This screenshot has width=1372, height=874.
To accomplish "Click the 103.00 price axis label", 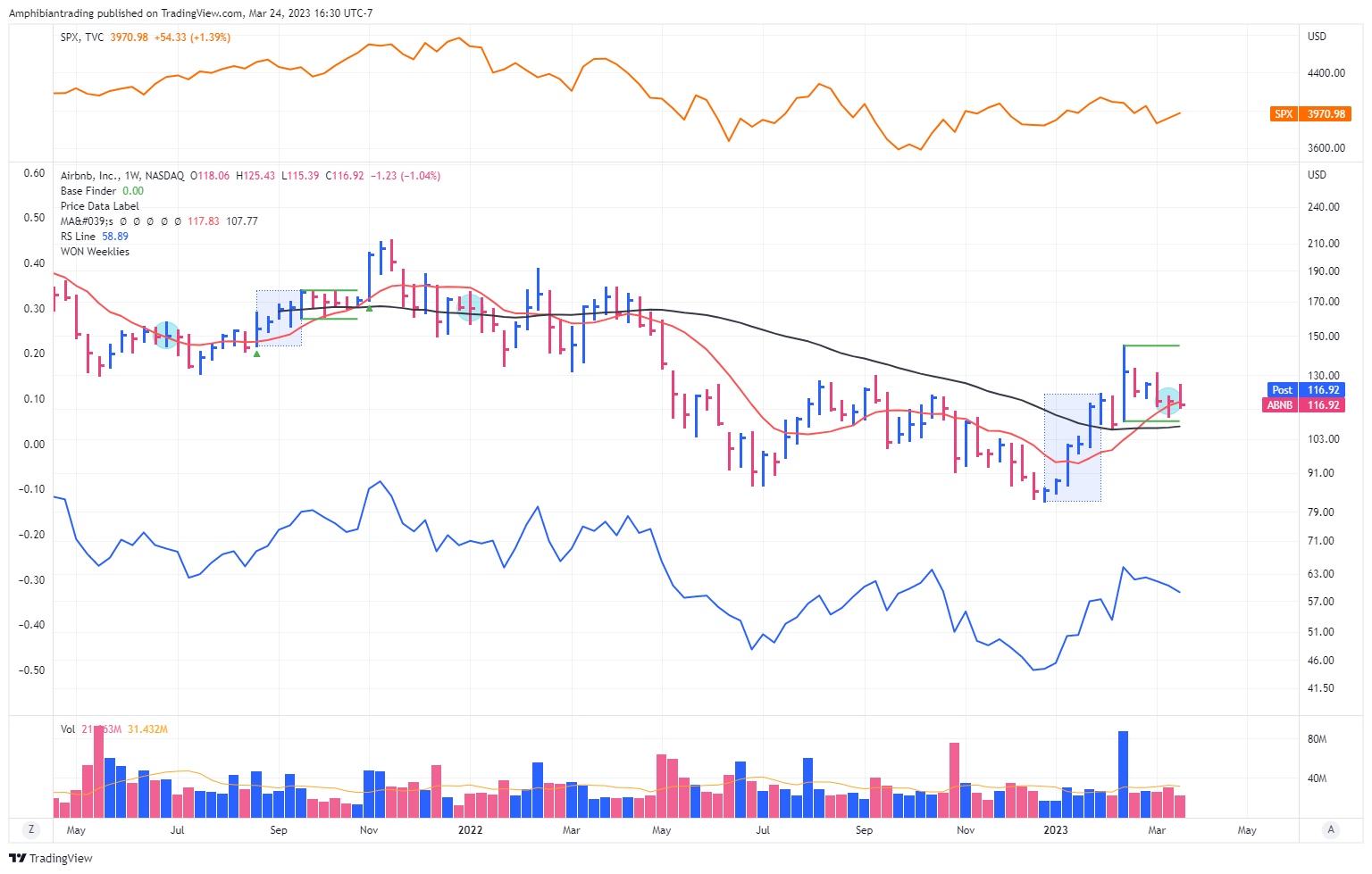I will pos(1324,439).
